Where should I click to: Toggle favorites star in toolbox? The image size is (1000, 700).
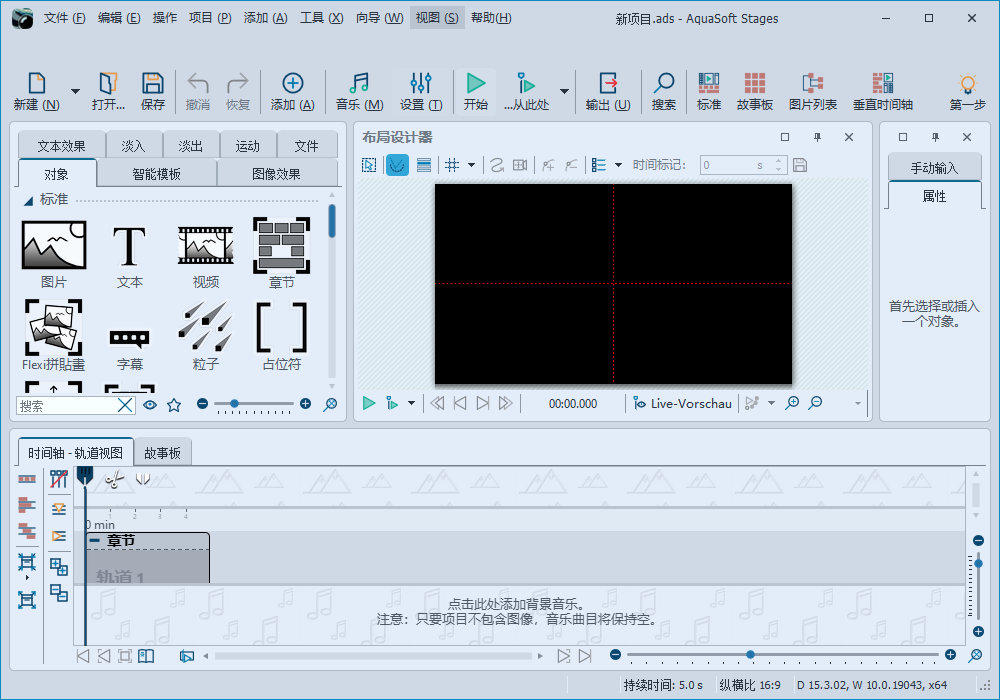[x=174, y=405]
